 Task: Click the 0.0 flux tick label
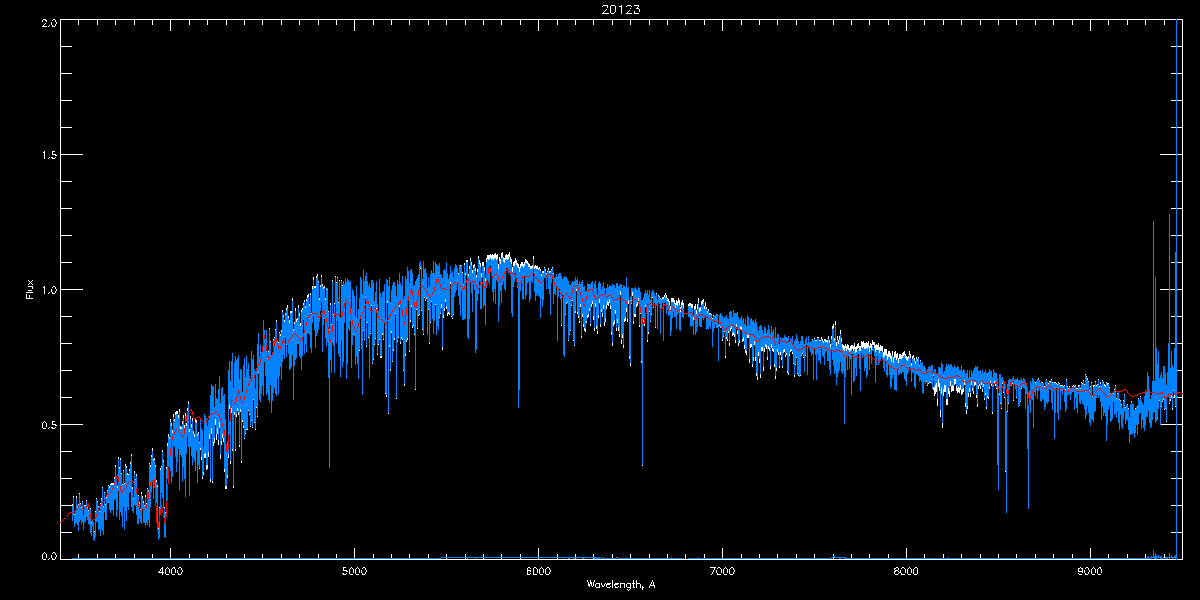[48, 556]
